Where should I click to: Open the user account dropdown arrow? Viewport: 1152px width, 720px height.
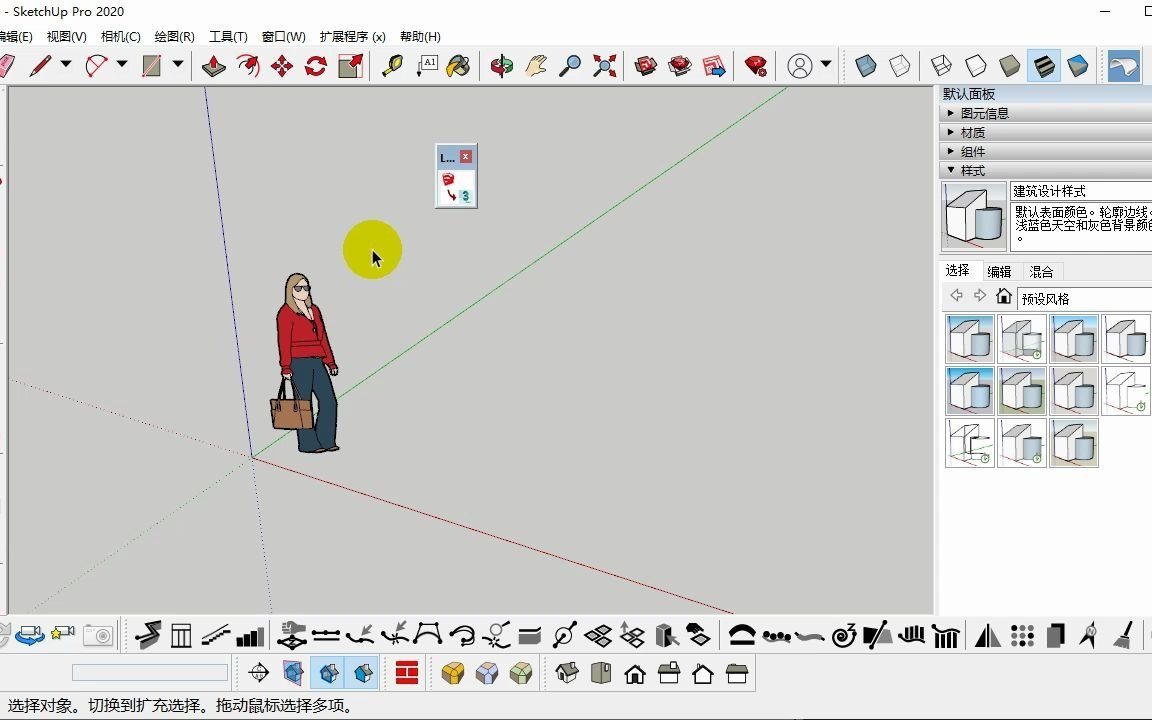pos(826,65)
